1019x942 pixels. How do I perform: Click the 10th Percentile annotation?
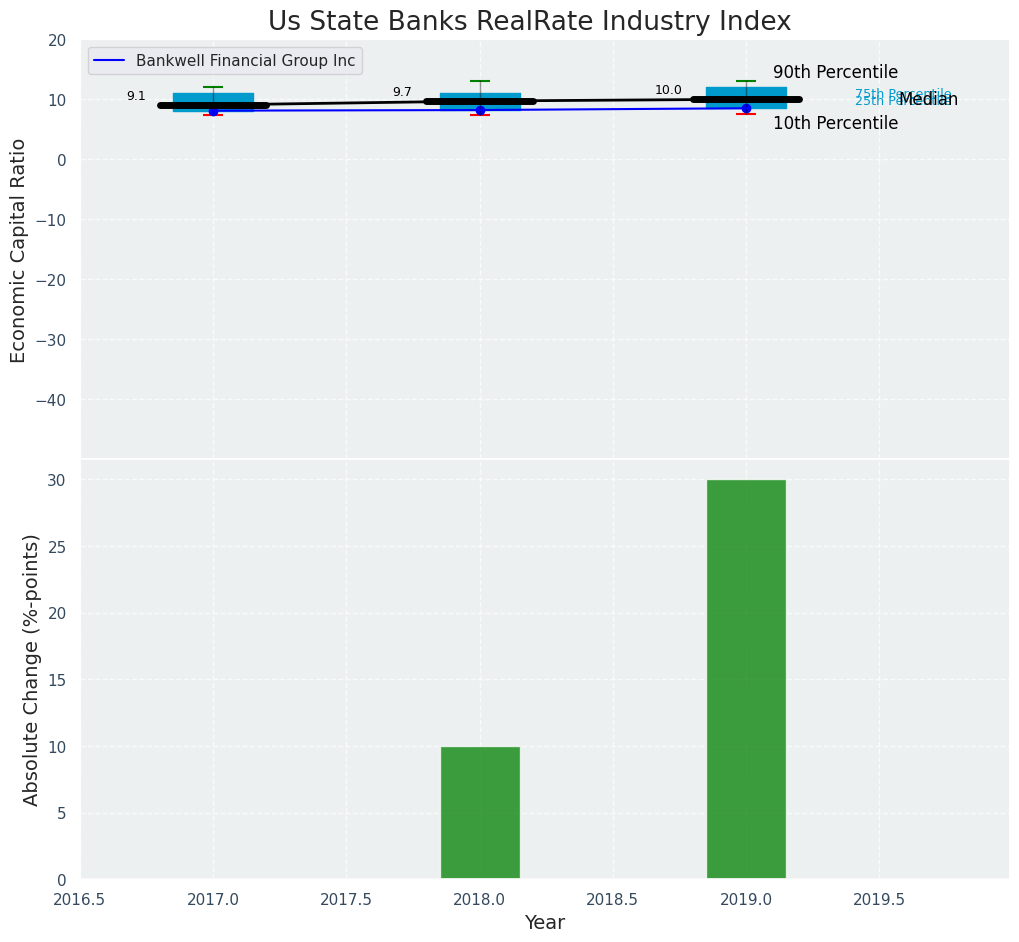point(835,124)
